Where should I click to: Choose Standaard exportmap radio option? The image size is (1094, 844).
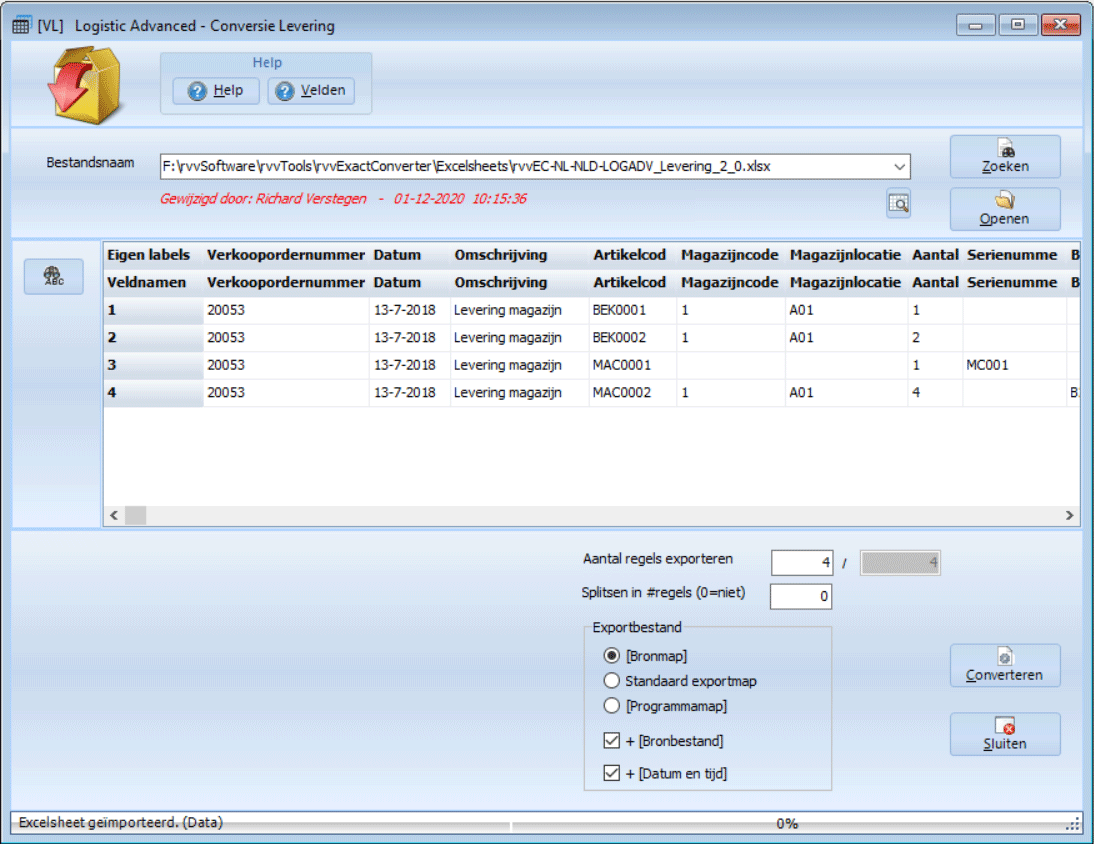point(612,681)
